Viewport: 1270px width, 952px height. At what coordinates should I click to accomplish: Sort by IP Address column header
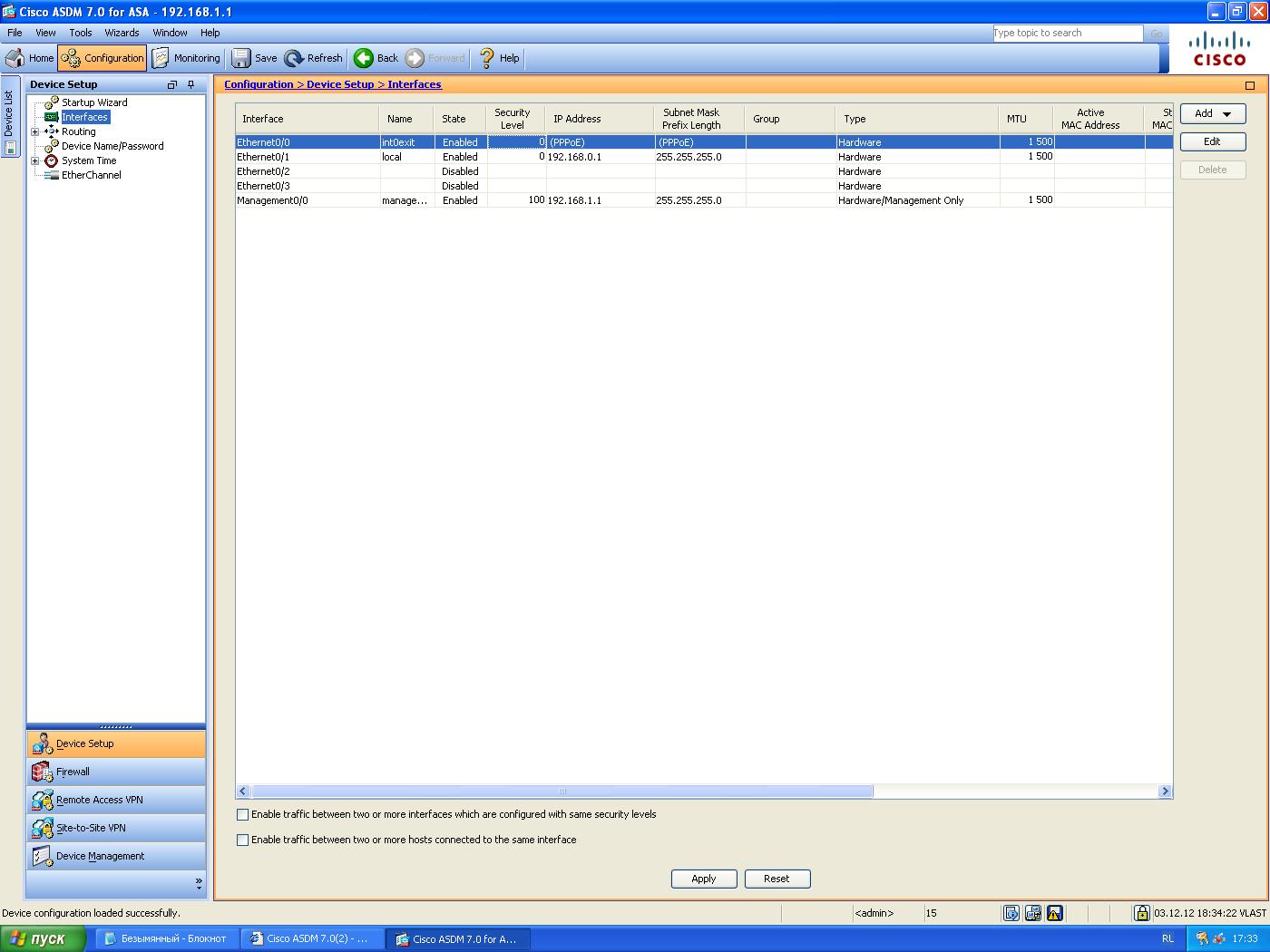pos(599,119)
